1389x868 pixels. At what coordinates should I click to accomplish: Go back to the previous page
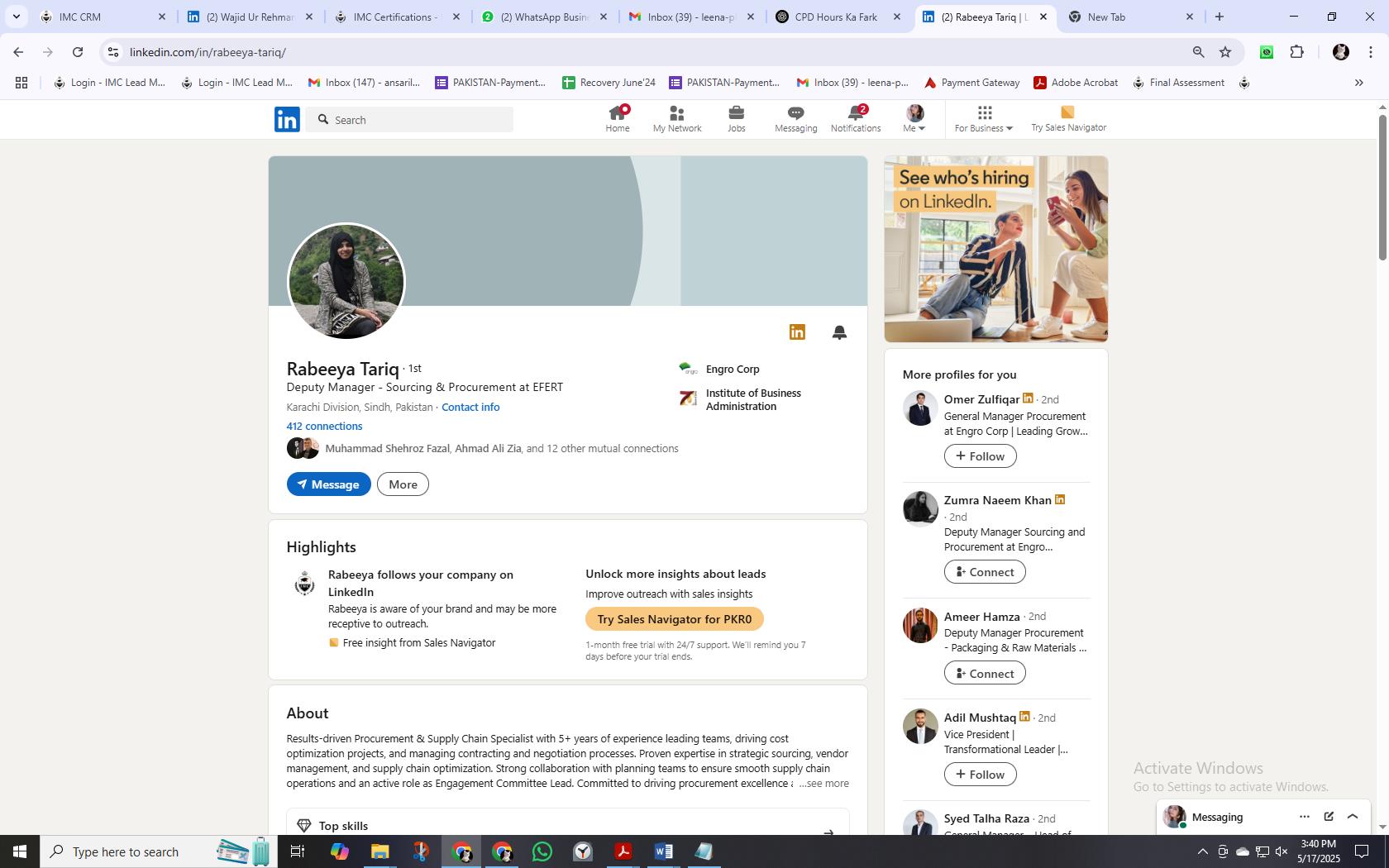(18, 52)
